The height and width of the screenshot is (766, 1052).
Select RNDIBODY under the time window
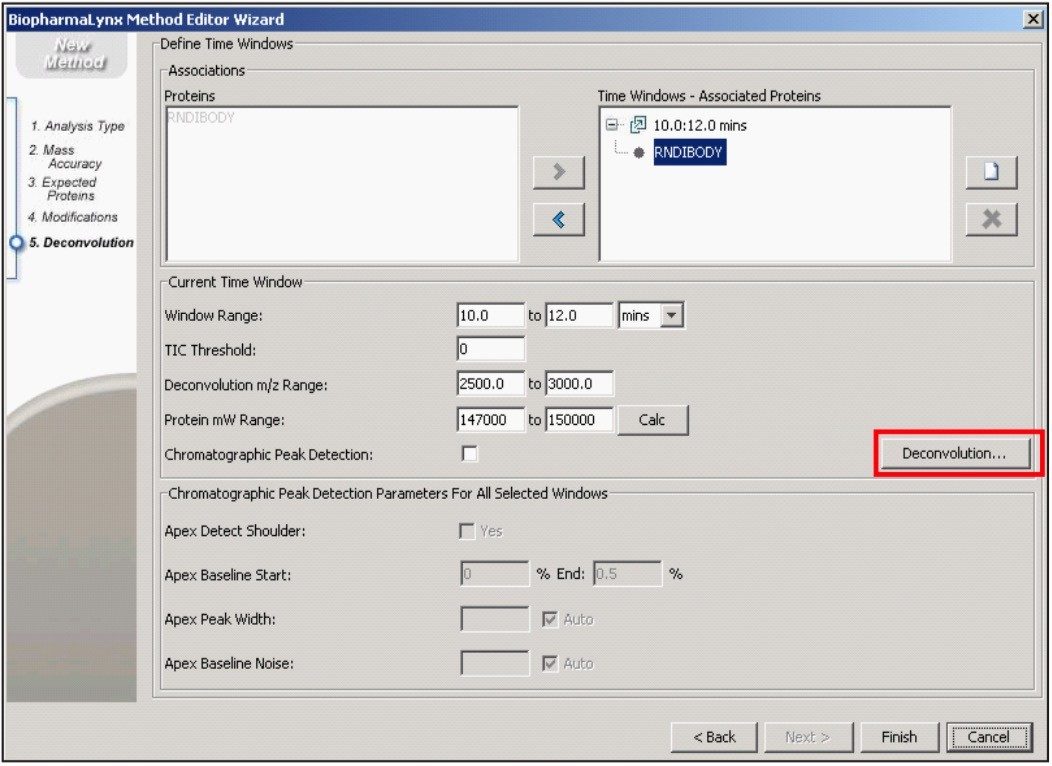(689, 152)
